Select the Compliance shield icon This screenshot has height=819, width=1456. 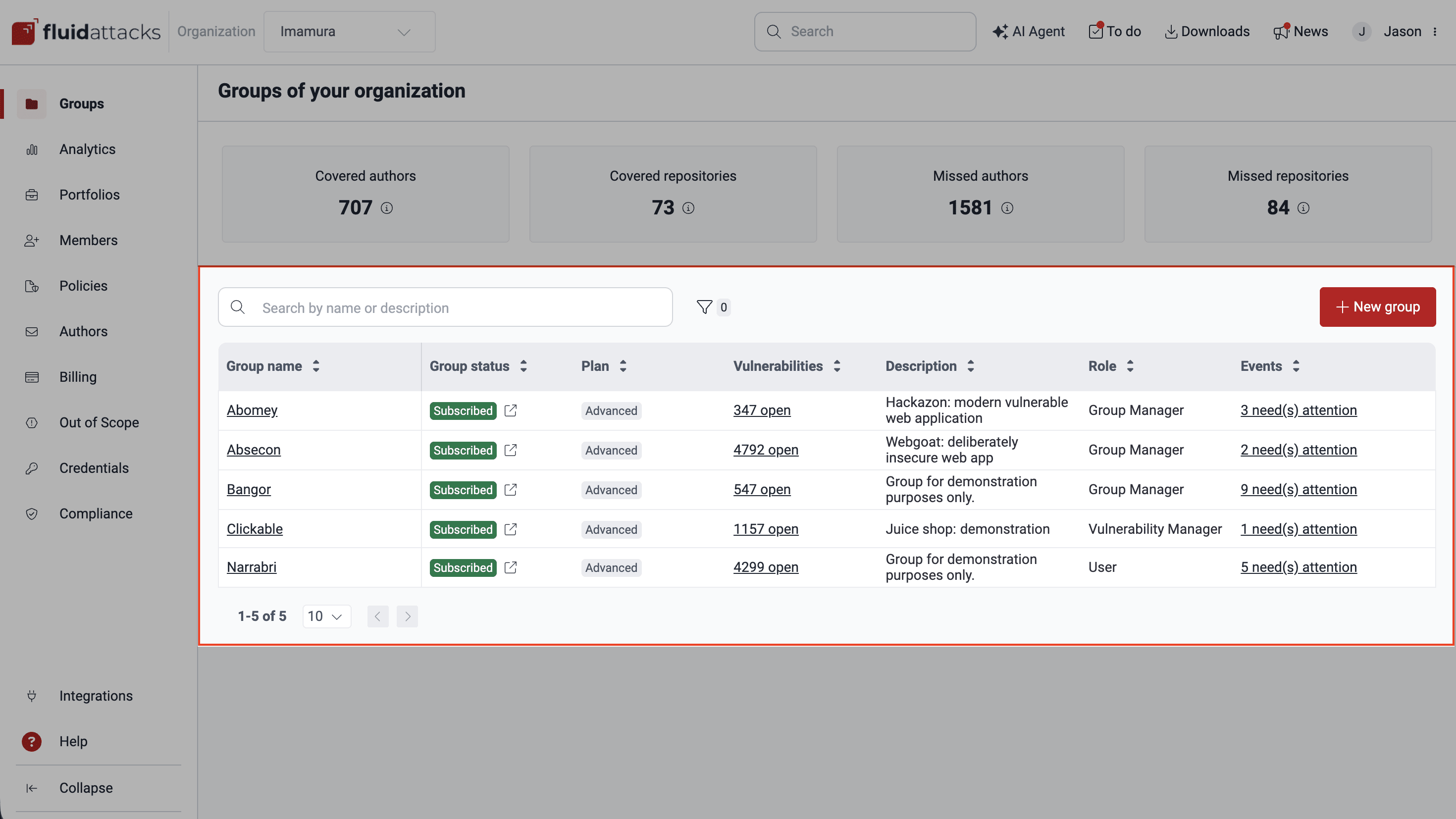[x=32, y=513]
